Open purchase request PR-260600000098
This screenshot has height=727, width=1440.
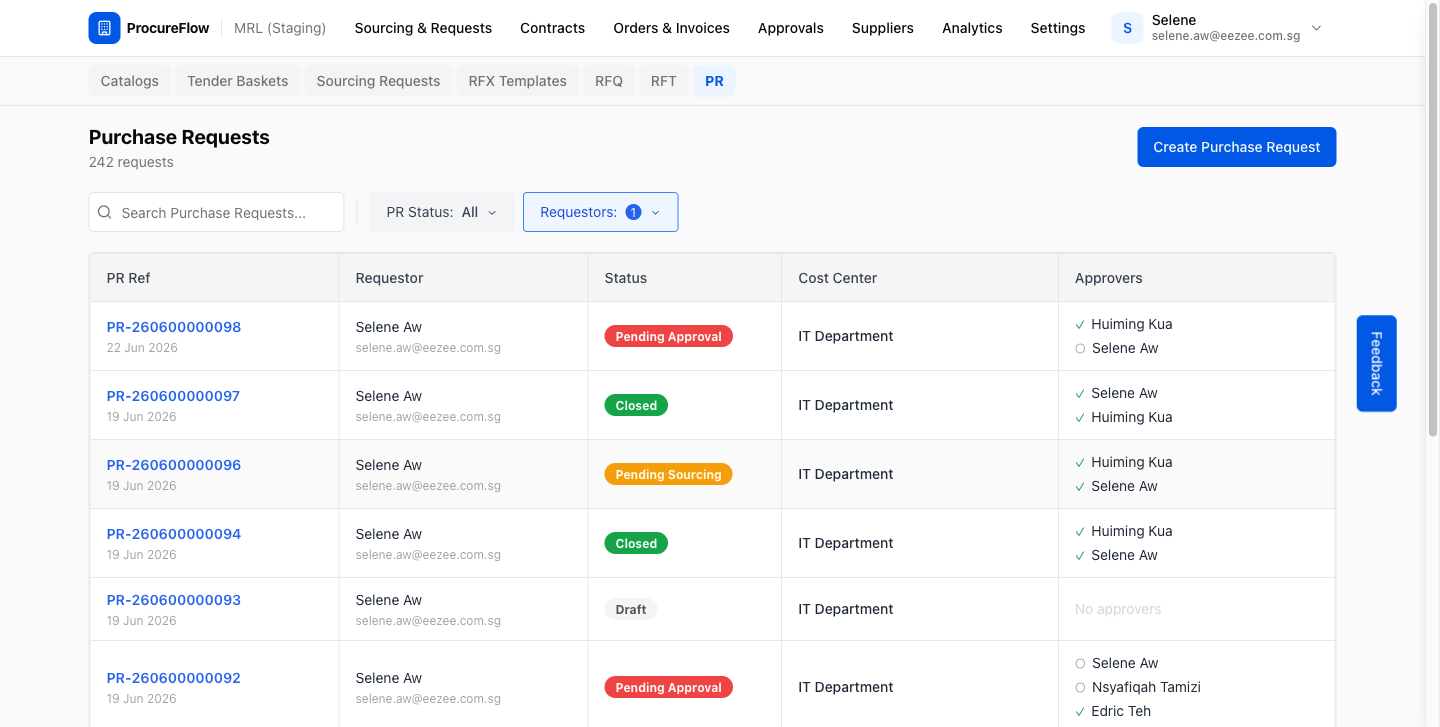174,327
